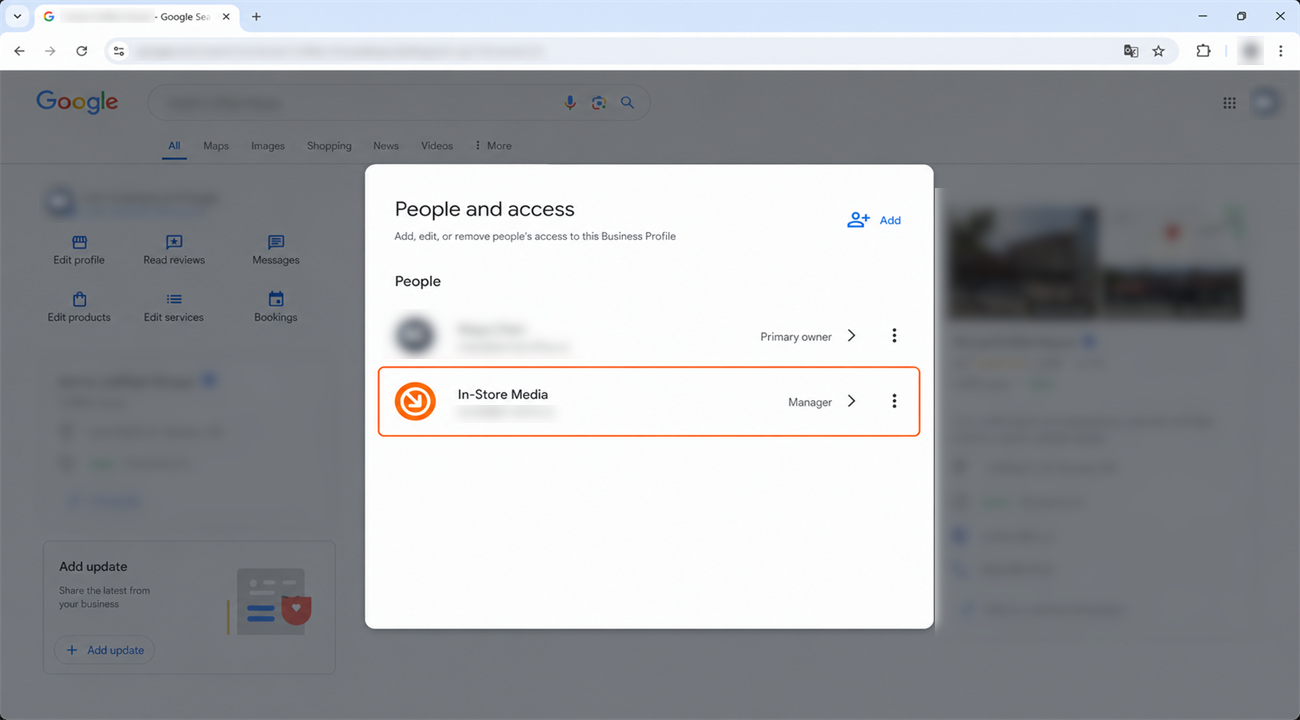
Task: Click the Add update button with plus
Action: [x=105, y=650]
